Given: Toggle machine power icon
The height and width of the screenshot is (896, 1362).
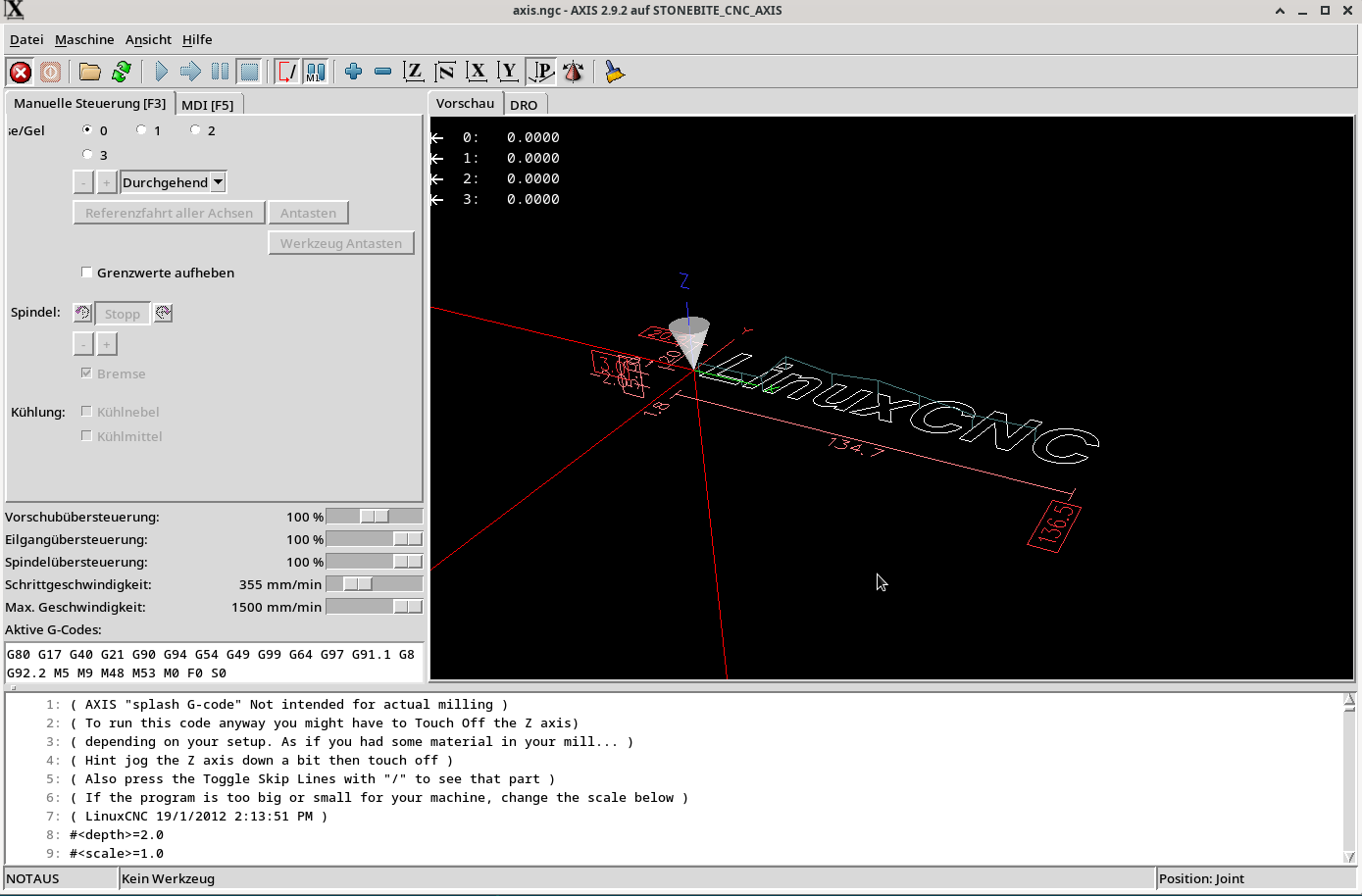Looking at the screenshot, I should [x=51, y=72].
